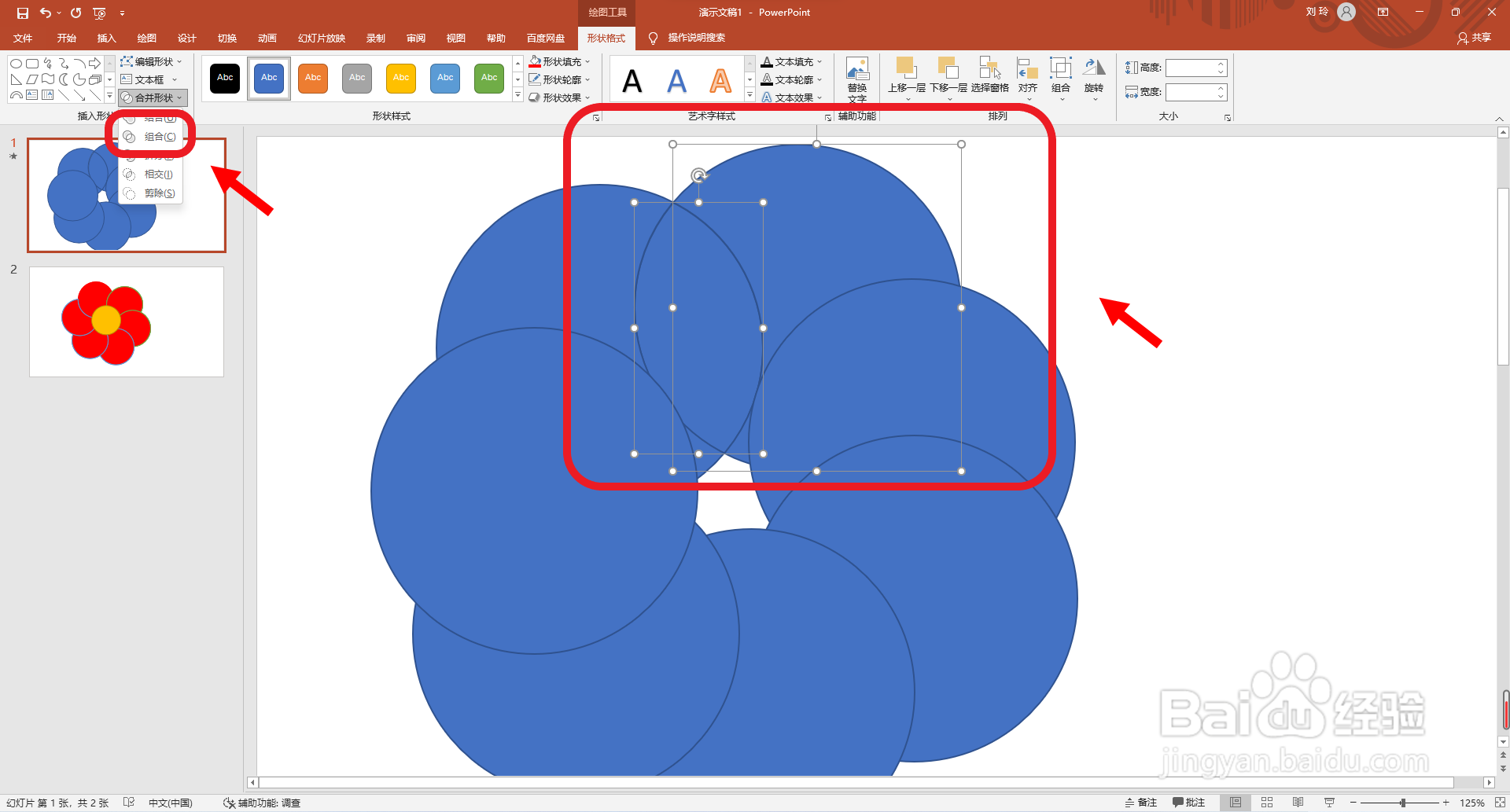Apply the black Abc shape style
Viewport: 1510px width, 812px height.
[x=225, y=78]
